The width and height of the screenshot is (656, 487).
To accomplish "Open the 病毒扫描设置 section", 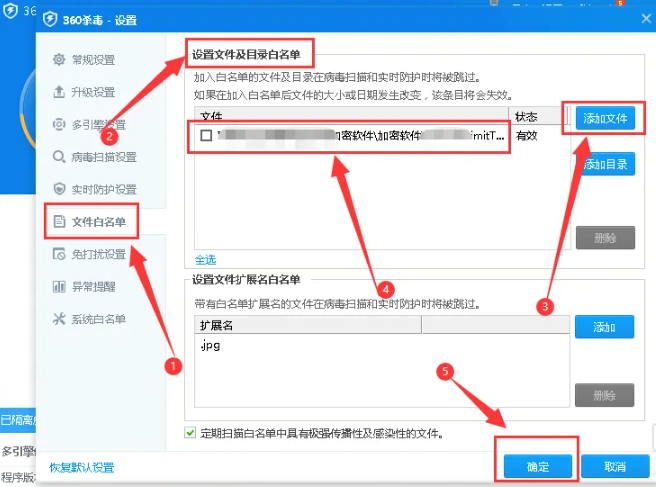I will [104, 157].
